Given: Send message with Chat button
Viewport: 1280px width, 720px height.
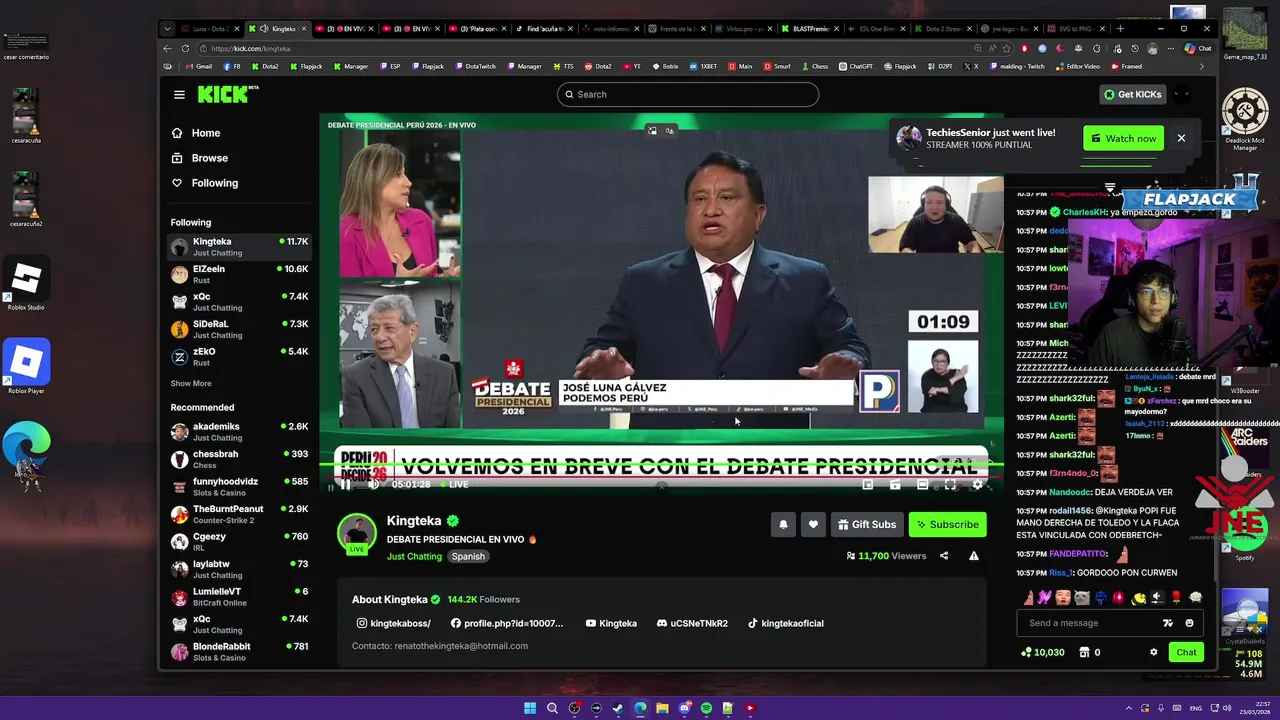Looking at the screenshot, I should pos(1186,652).
